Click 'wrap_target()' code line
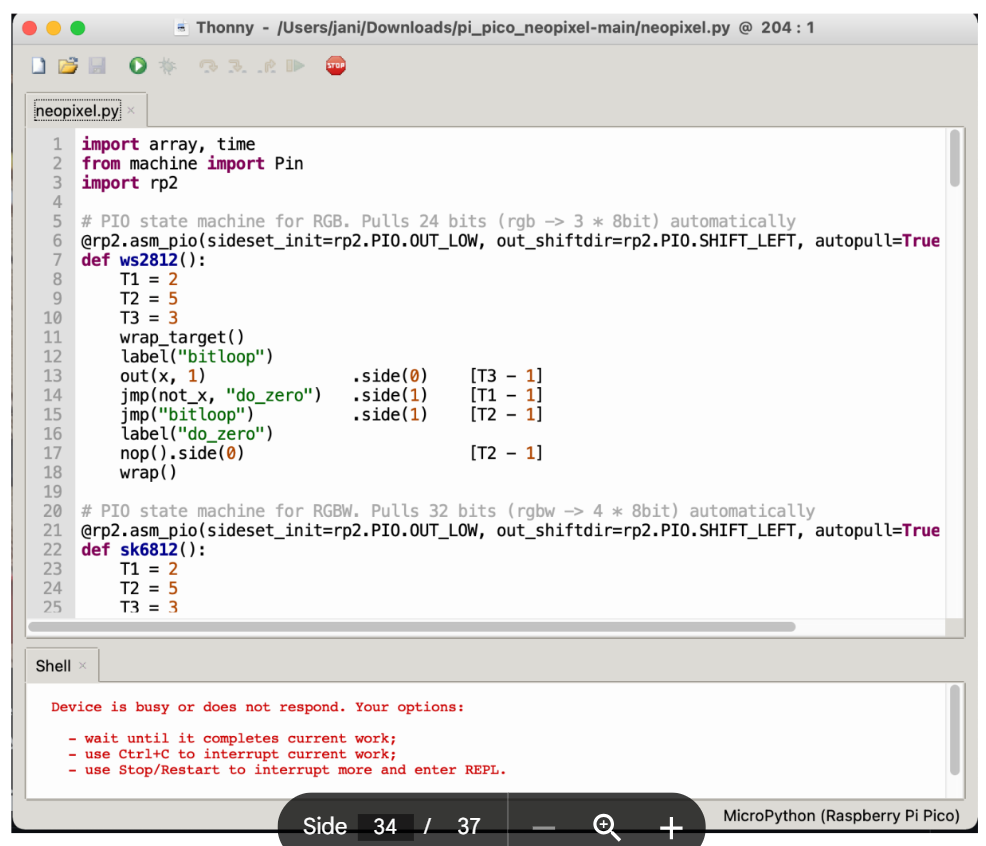This screenshot has height=846, width=986. [182, 337]
